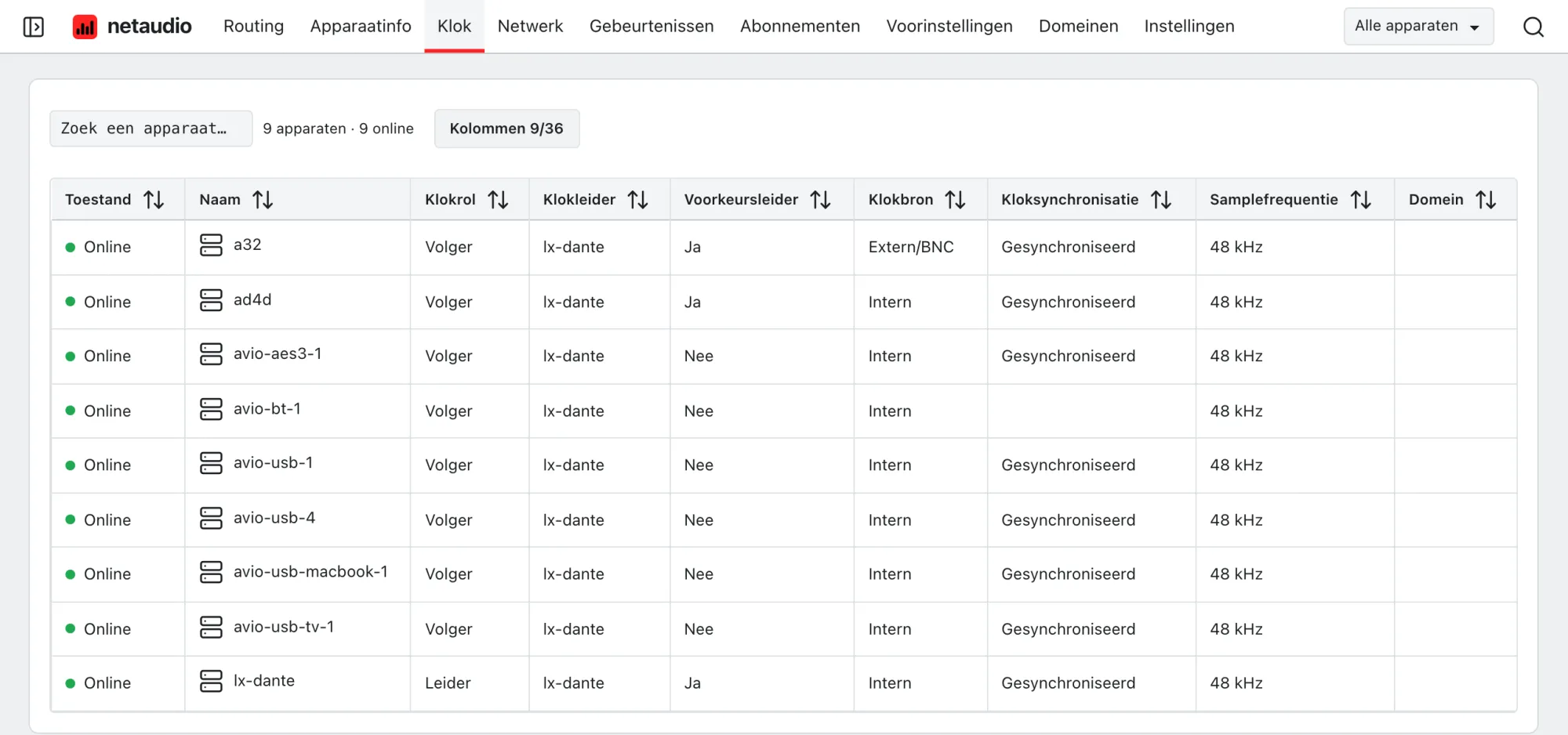Sort by Voorkeursleider column arrows

click(821, 200)
